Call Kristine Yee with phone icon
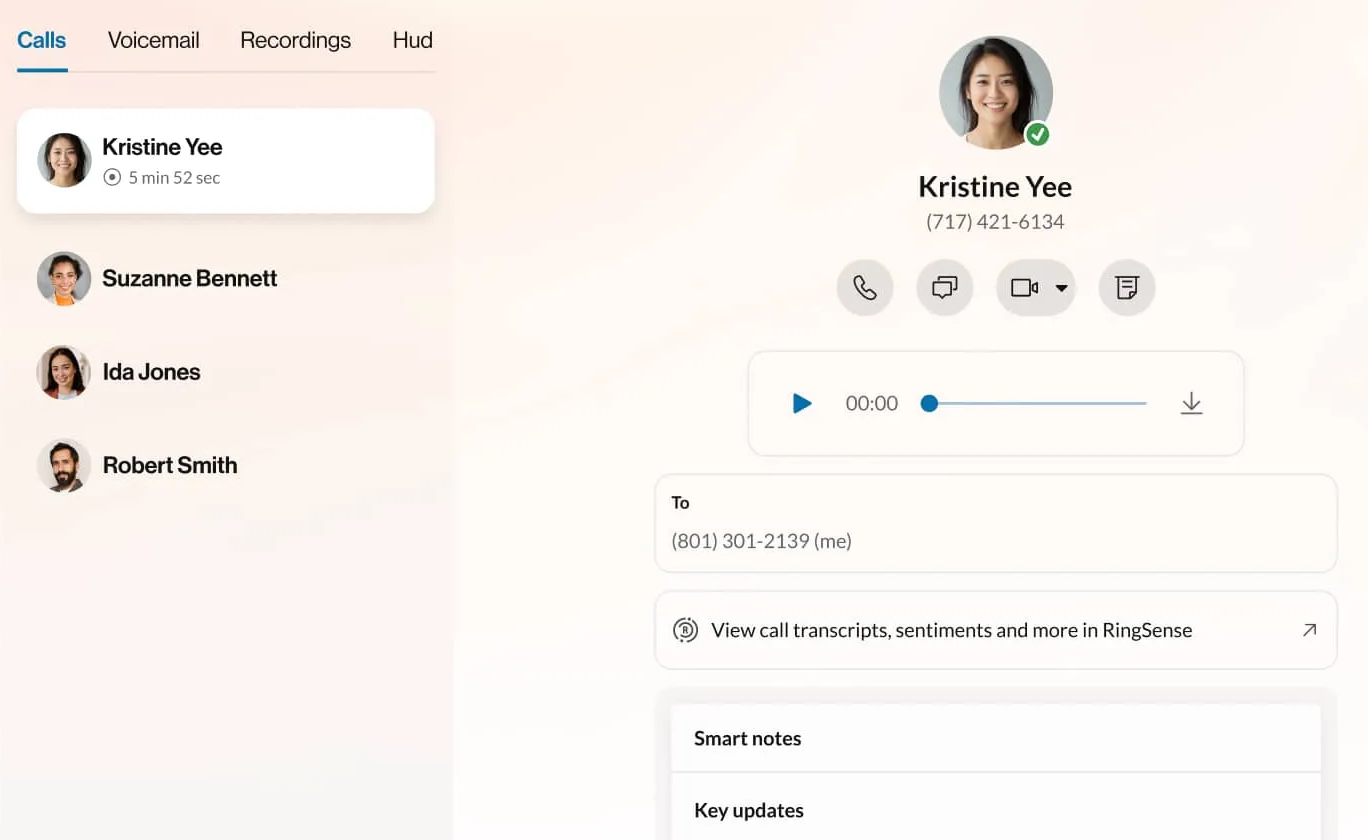Image resolution: width=1368 pixels, height=840 pixels. [865, 288]
